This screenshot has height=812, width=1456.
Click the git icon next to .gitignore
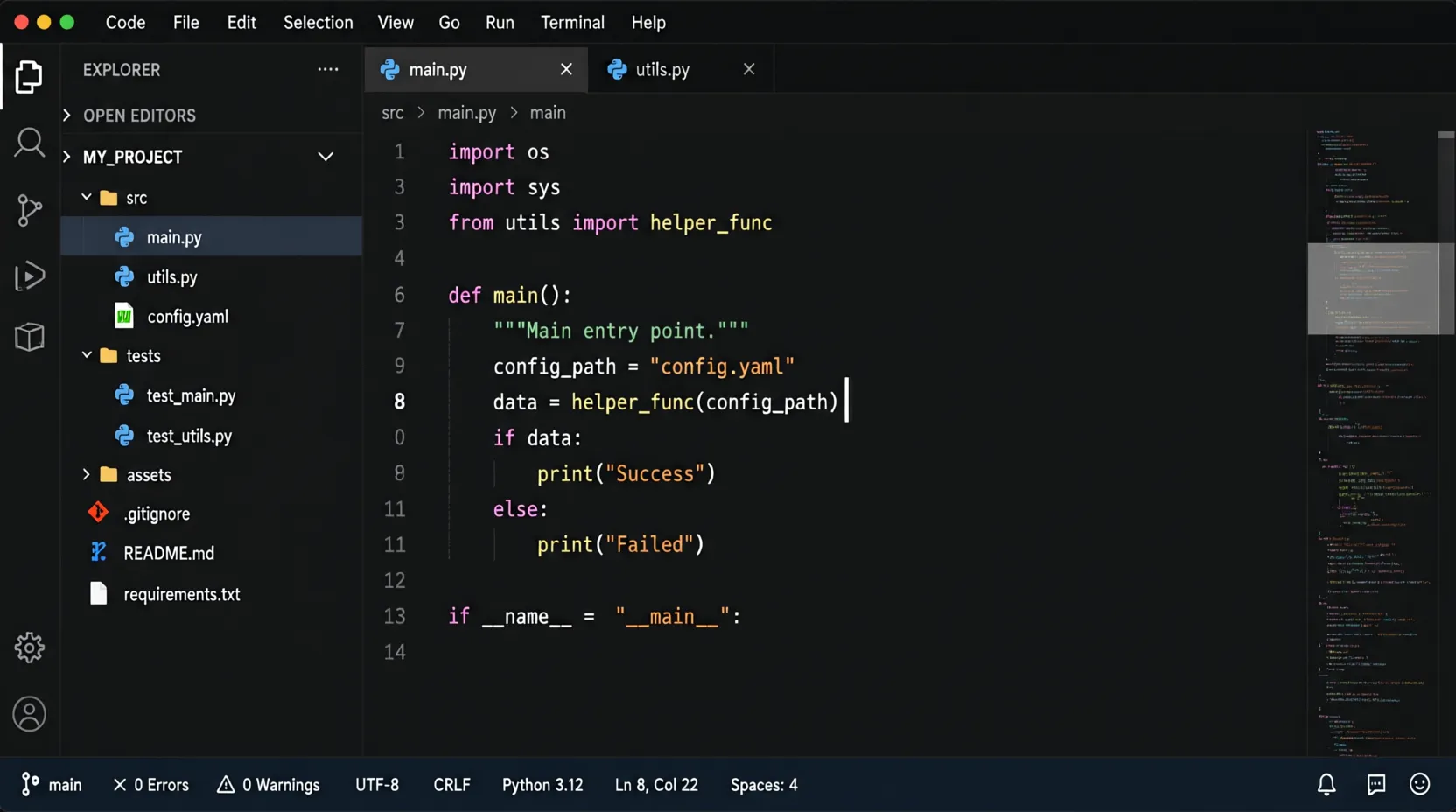[x=98, y=513]
